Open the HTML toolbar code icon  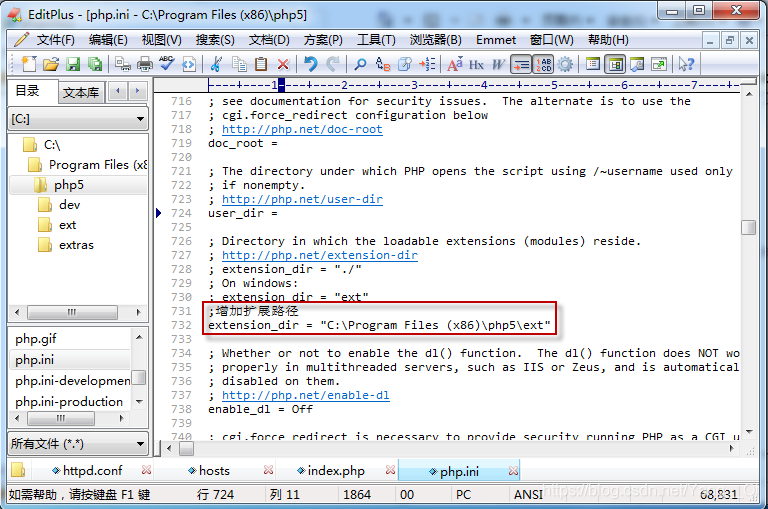[x=189, y=64]
